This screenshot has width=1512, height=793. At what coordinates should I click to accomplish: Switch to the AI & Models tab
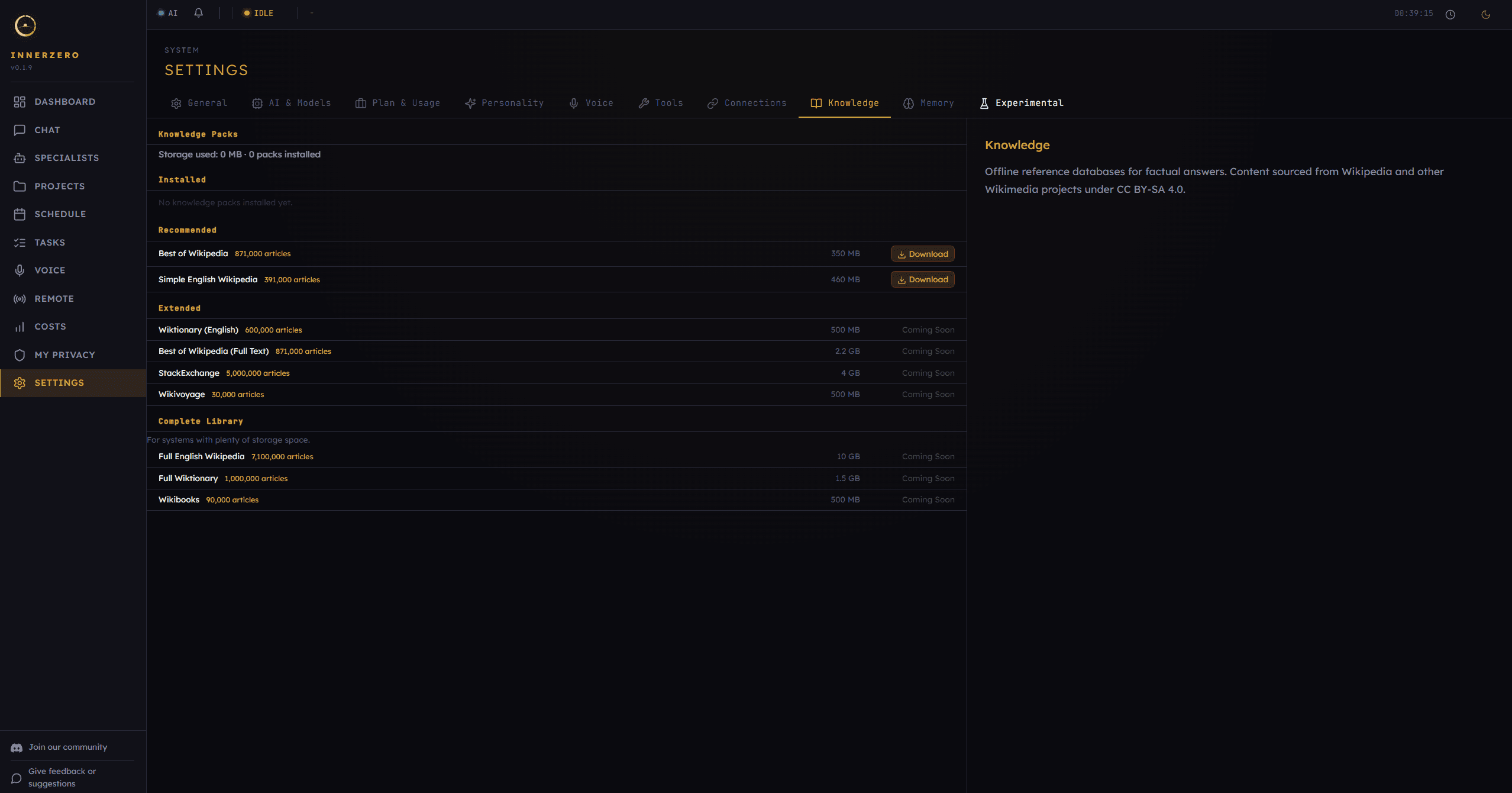point(292,103)
